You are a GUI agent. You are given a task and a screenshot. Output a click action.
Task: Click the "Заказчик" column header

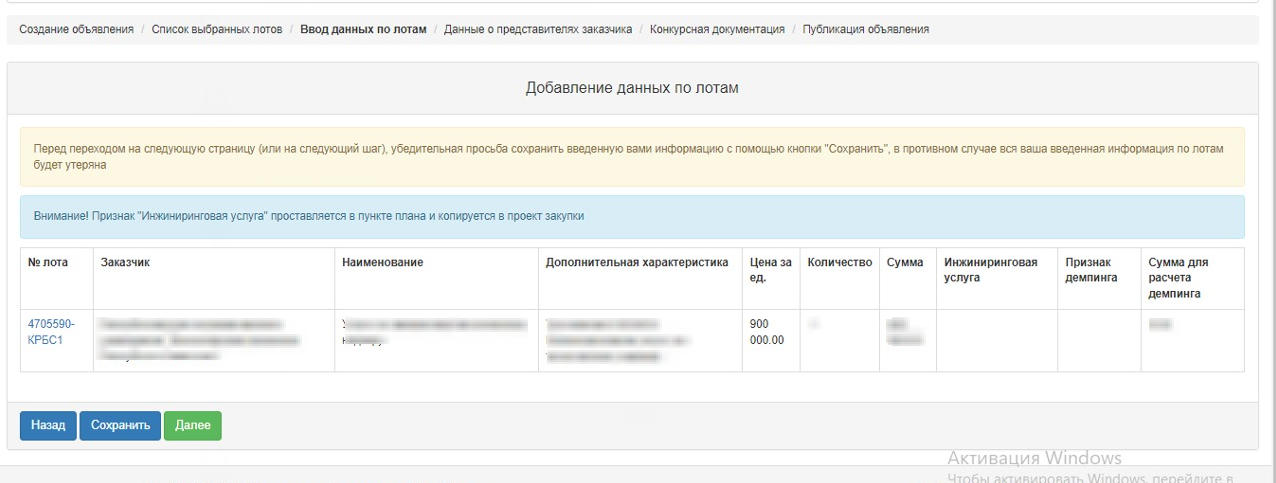coord(125,263)
